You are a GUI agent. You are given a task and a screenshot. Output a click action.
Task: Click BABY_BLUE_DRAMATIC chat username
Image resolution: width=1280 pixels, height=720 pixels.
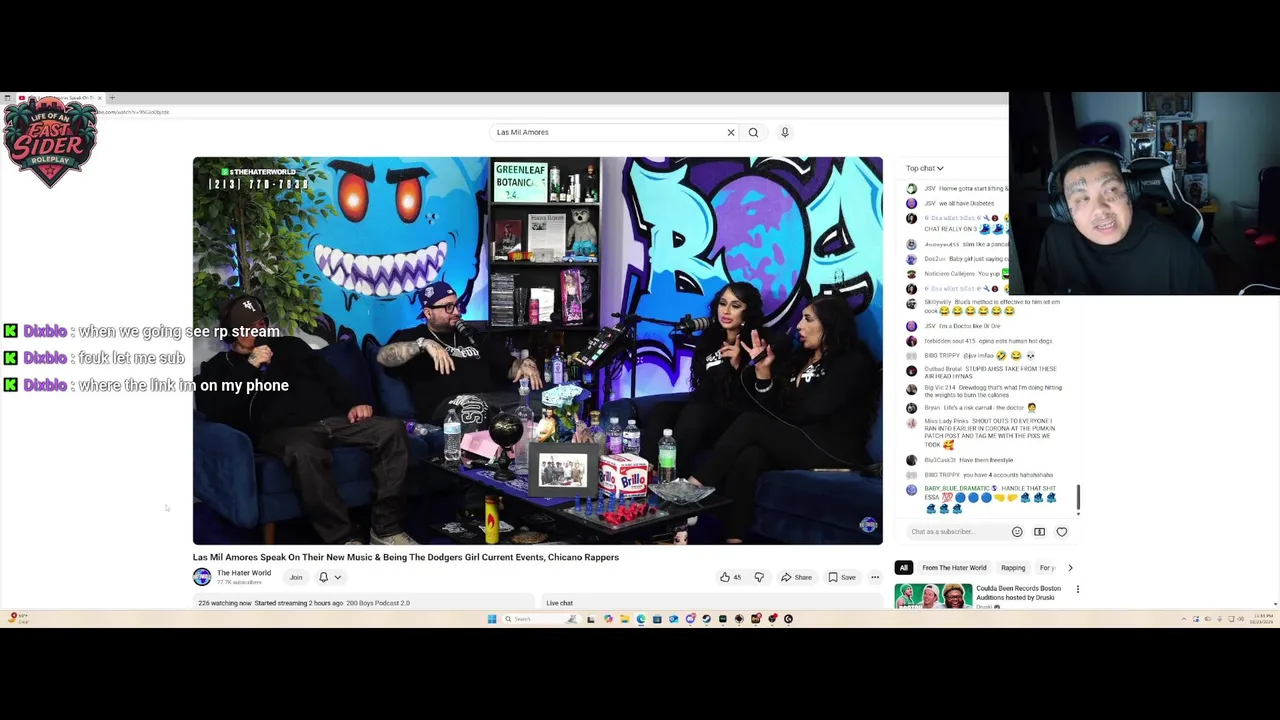pyautogui.click(x=955, y=488)
